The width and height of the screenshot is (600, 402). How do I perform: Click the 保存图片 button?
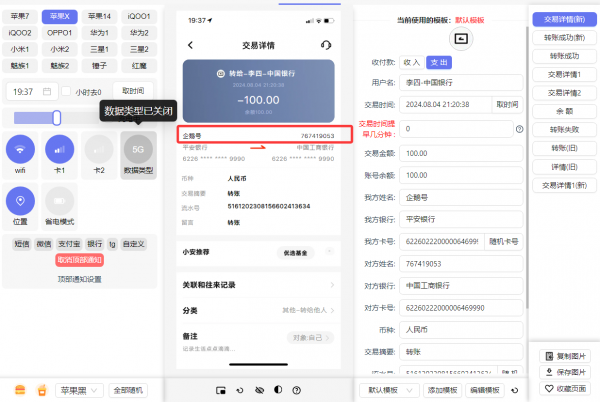[x=566, y=372]
